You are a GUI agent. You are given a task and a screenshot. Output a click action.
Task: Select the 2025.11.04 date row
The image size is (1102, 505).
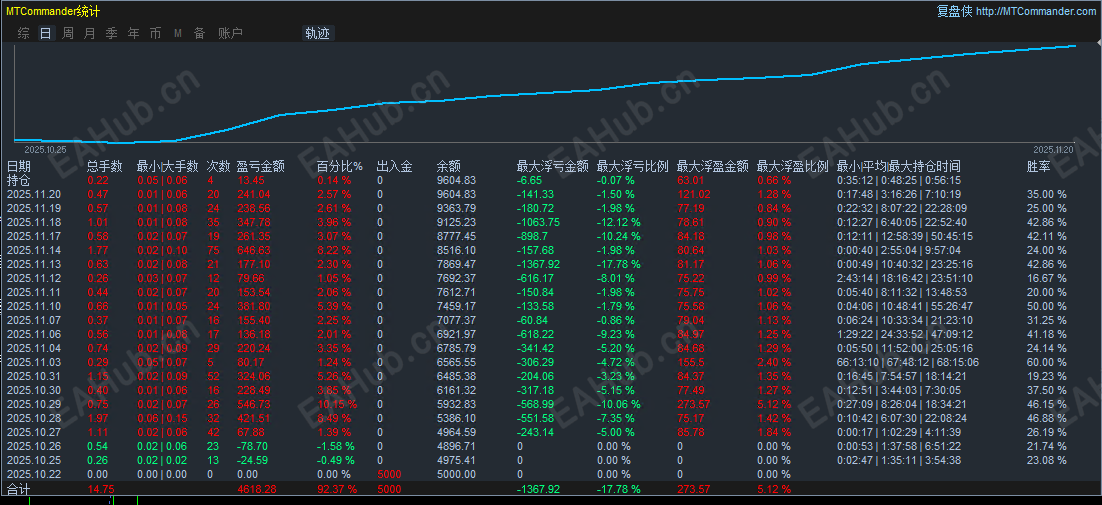(x=34, y=348)
